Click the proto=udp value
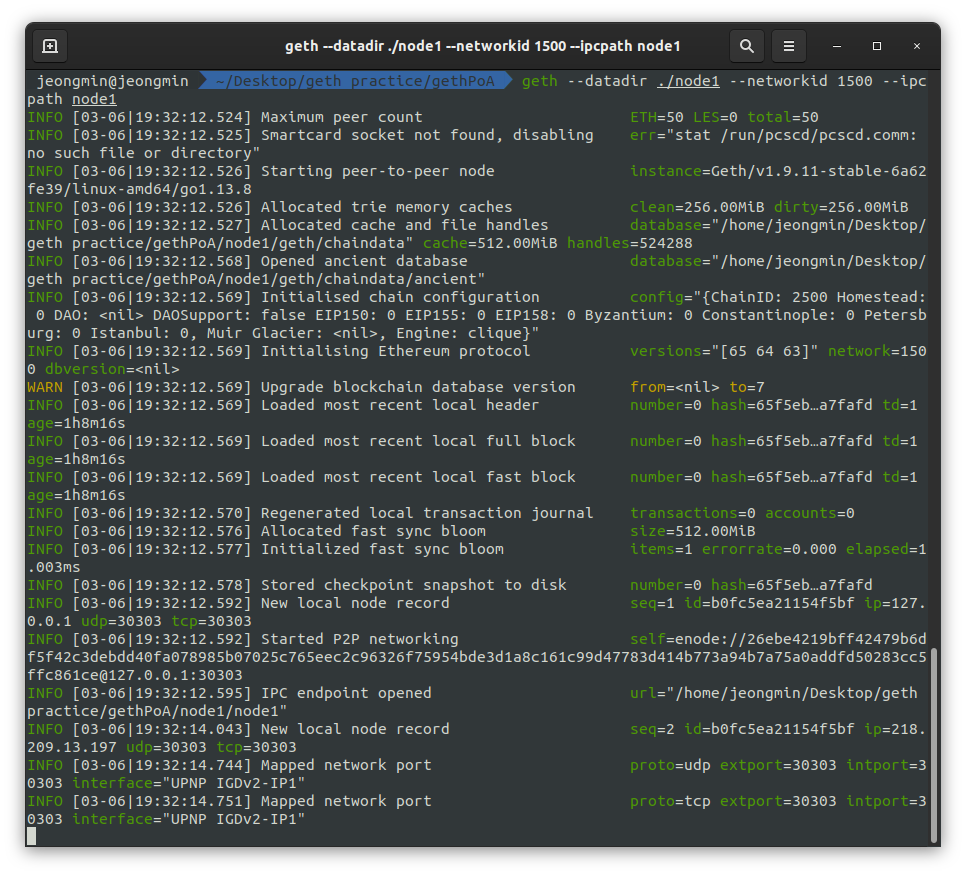966x875 pixels. [670, 765]
